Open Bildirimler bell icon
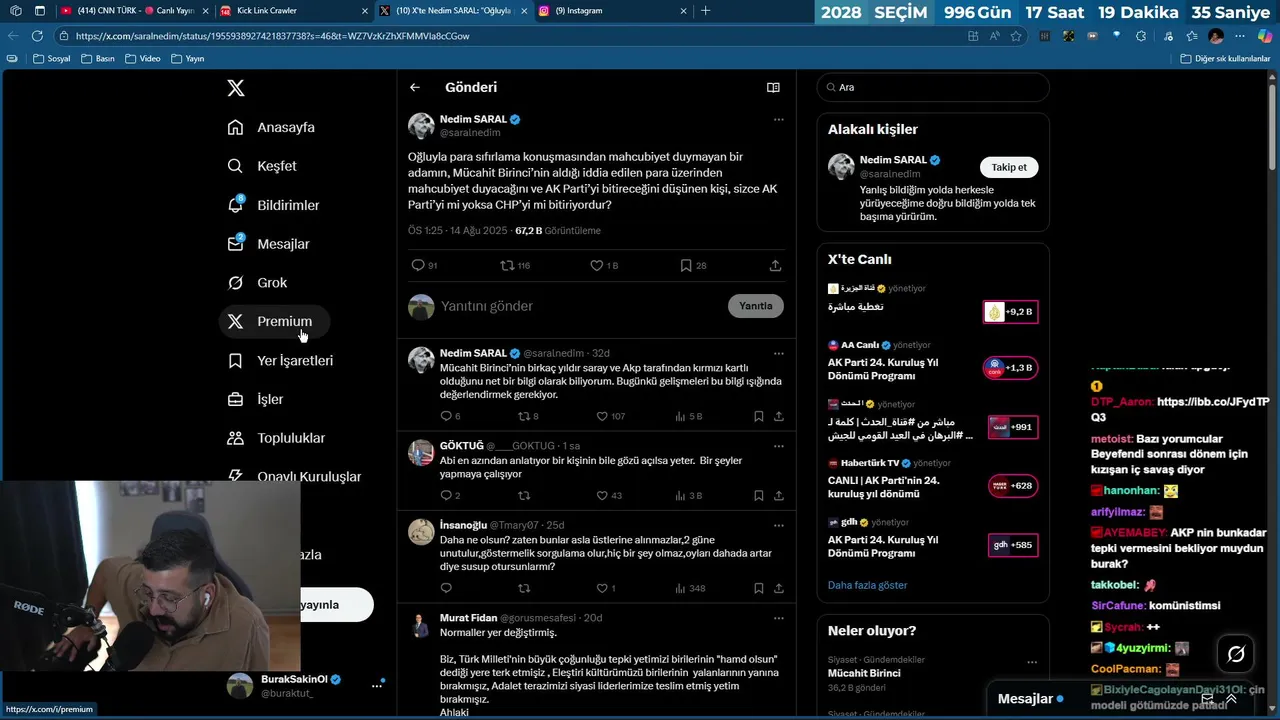 pyautogui.click(x=235, y=205)
